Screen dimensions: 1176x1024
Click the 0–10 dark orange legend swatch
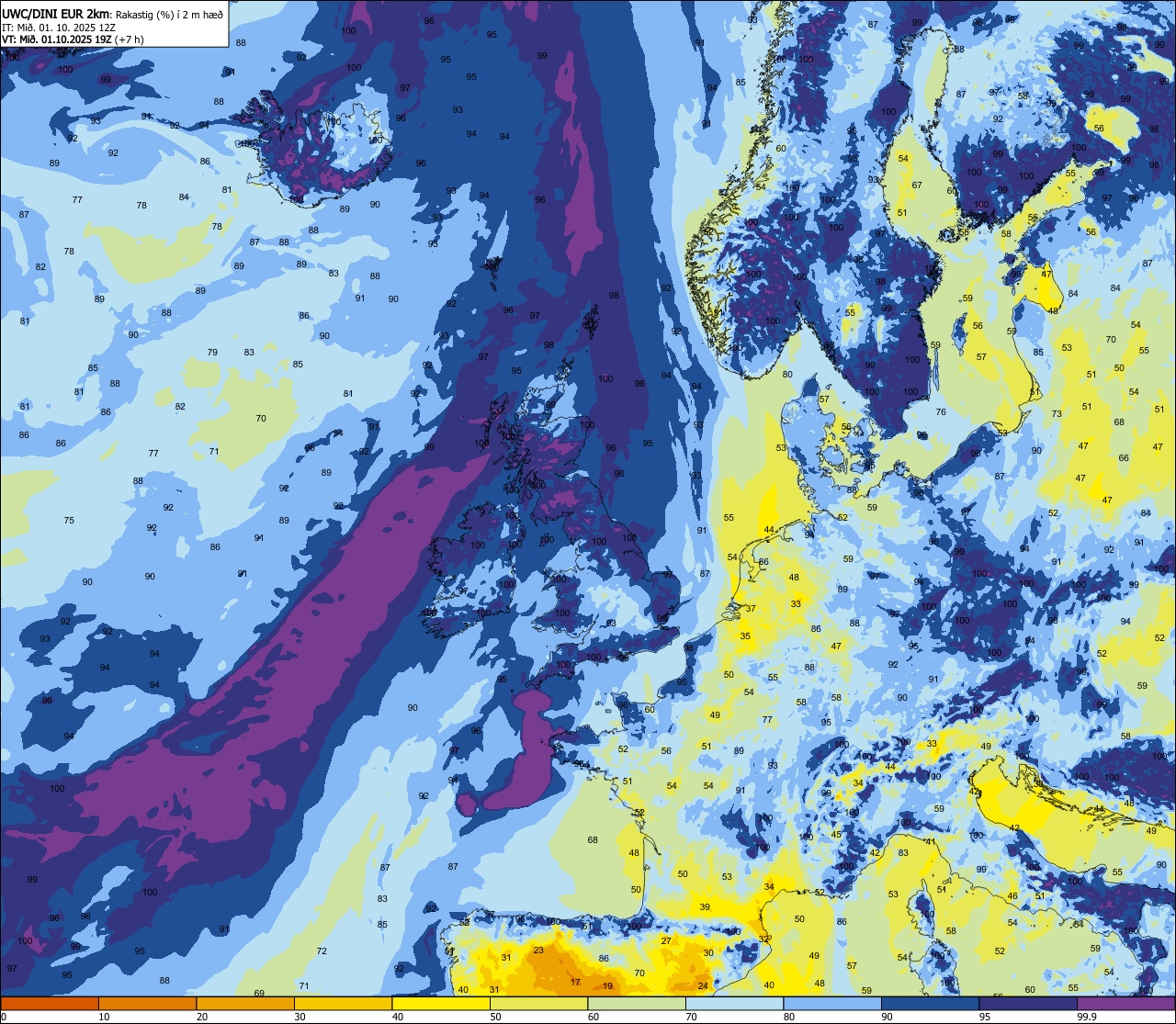tap(50, 1003)
